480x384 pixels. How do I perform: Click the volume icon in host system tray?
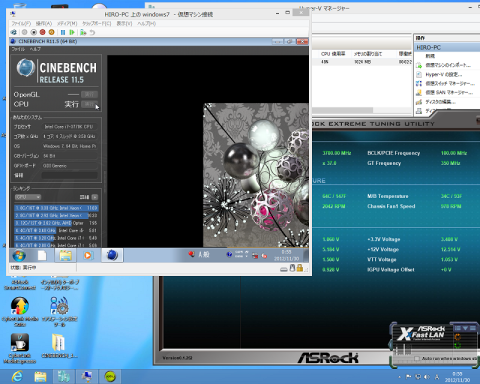427,377
